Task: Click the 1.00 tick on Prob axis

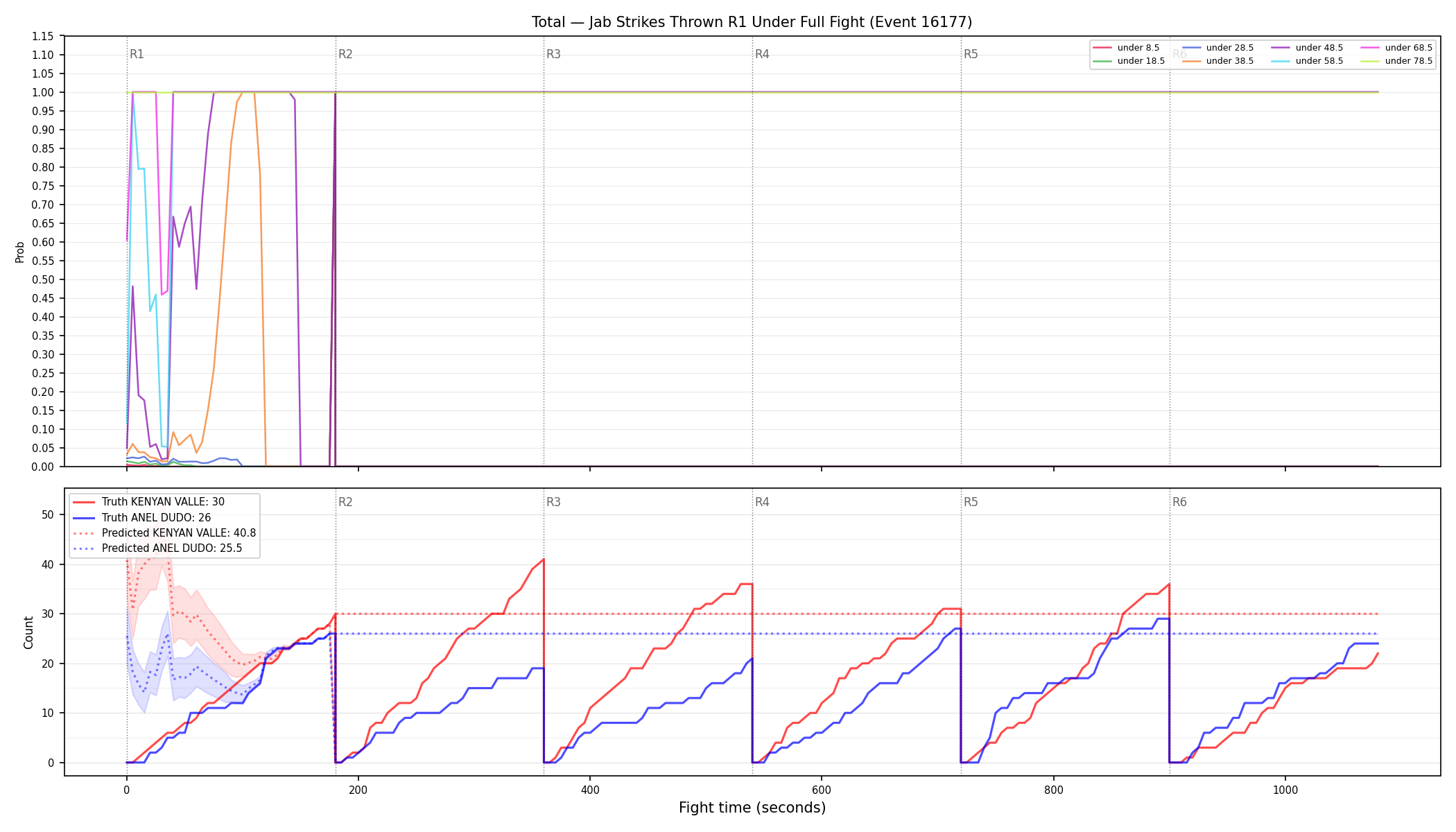Action: pyautogui.click(x=43, y=92)
